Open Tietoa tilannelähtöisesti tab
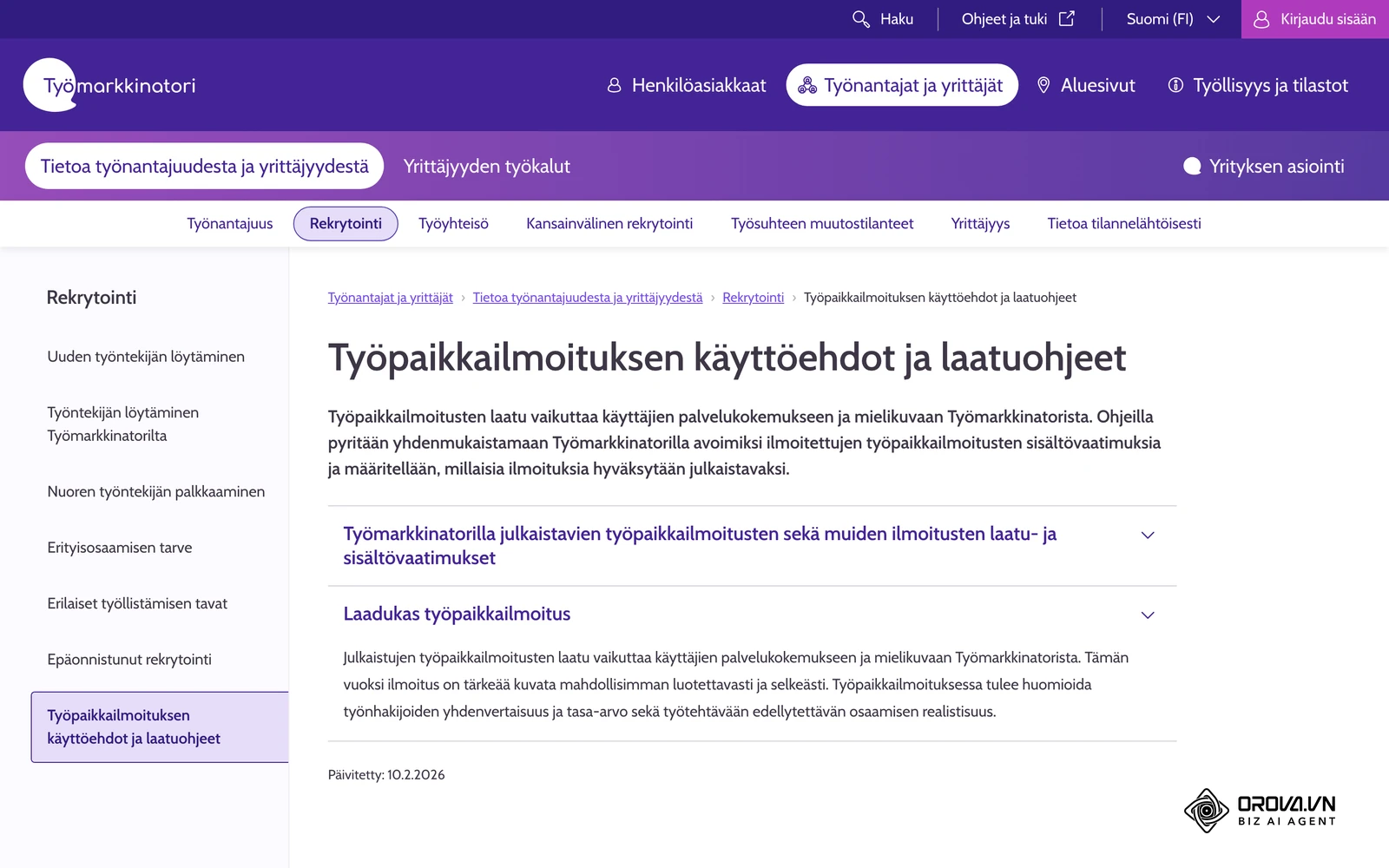 click(1124, 224)
